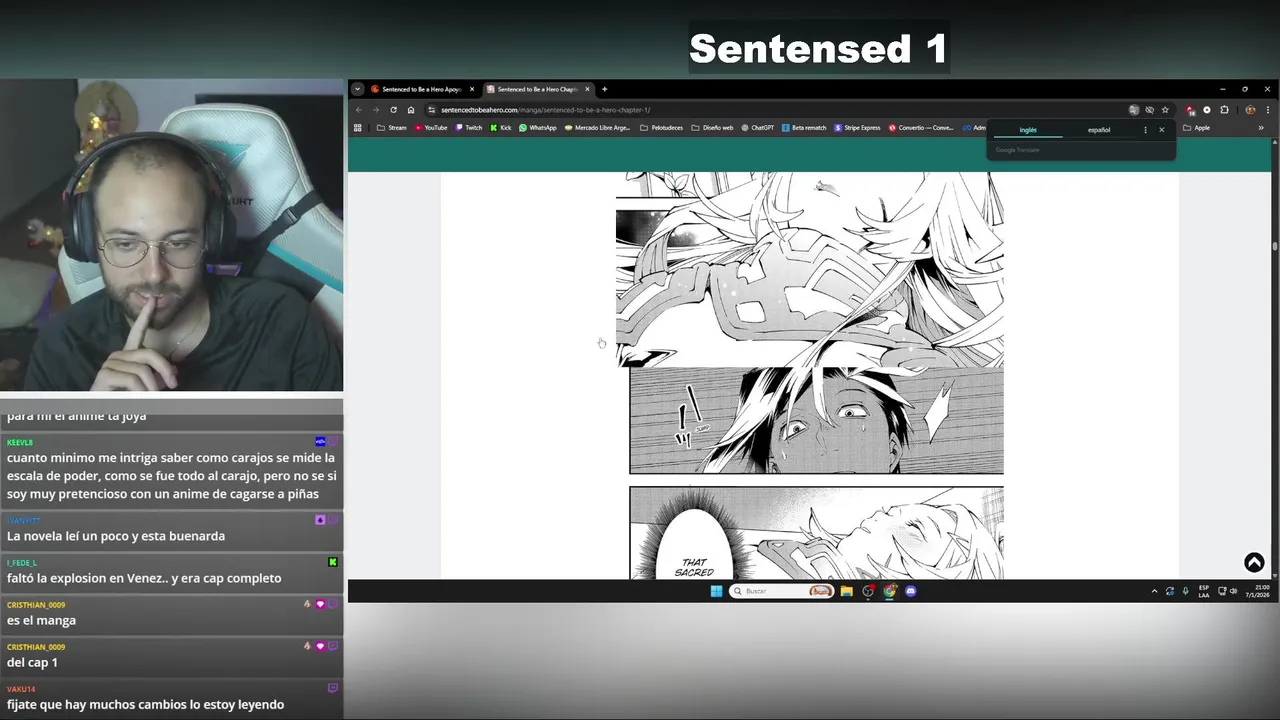Close the active Chapter tab

point(587,89)
